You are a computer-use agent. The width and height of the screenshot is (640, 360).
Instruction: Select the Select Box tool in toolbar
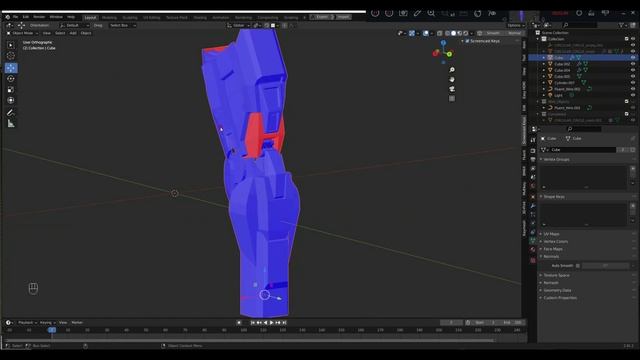tap(11, 45)
